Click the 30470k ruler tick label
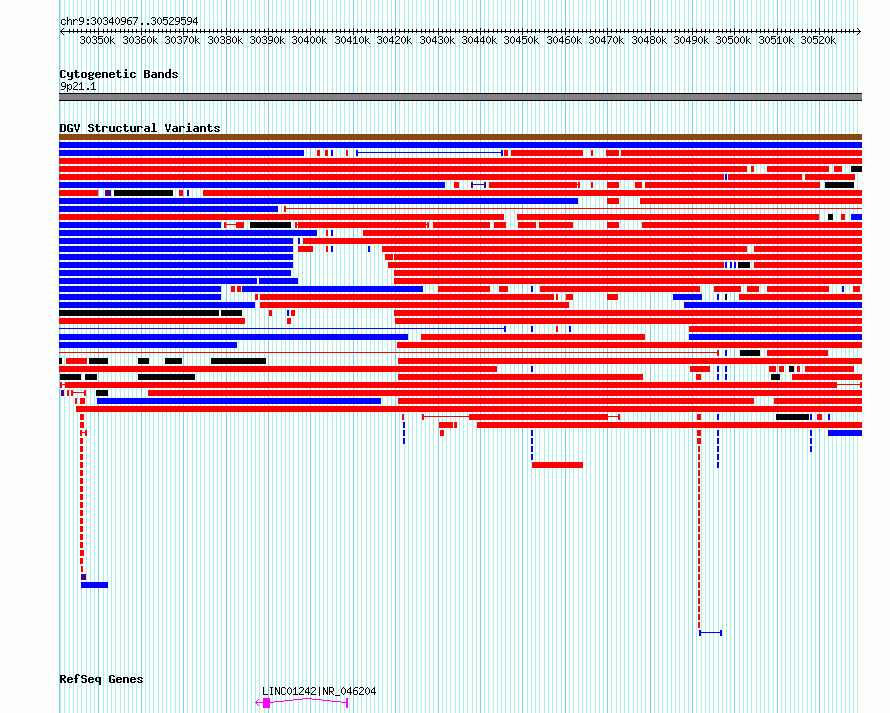Image resolution: width=890 pixels, height=713 pixels. [606, 40]
